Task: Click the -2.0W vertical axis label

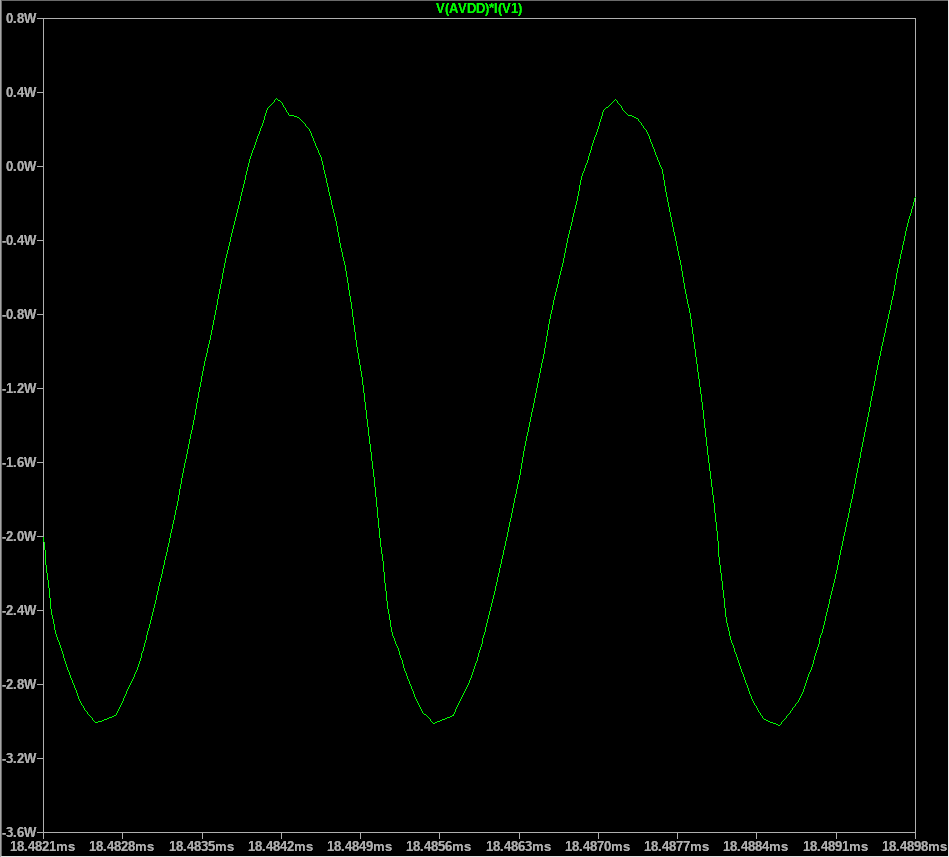Action: coord(19,536)
